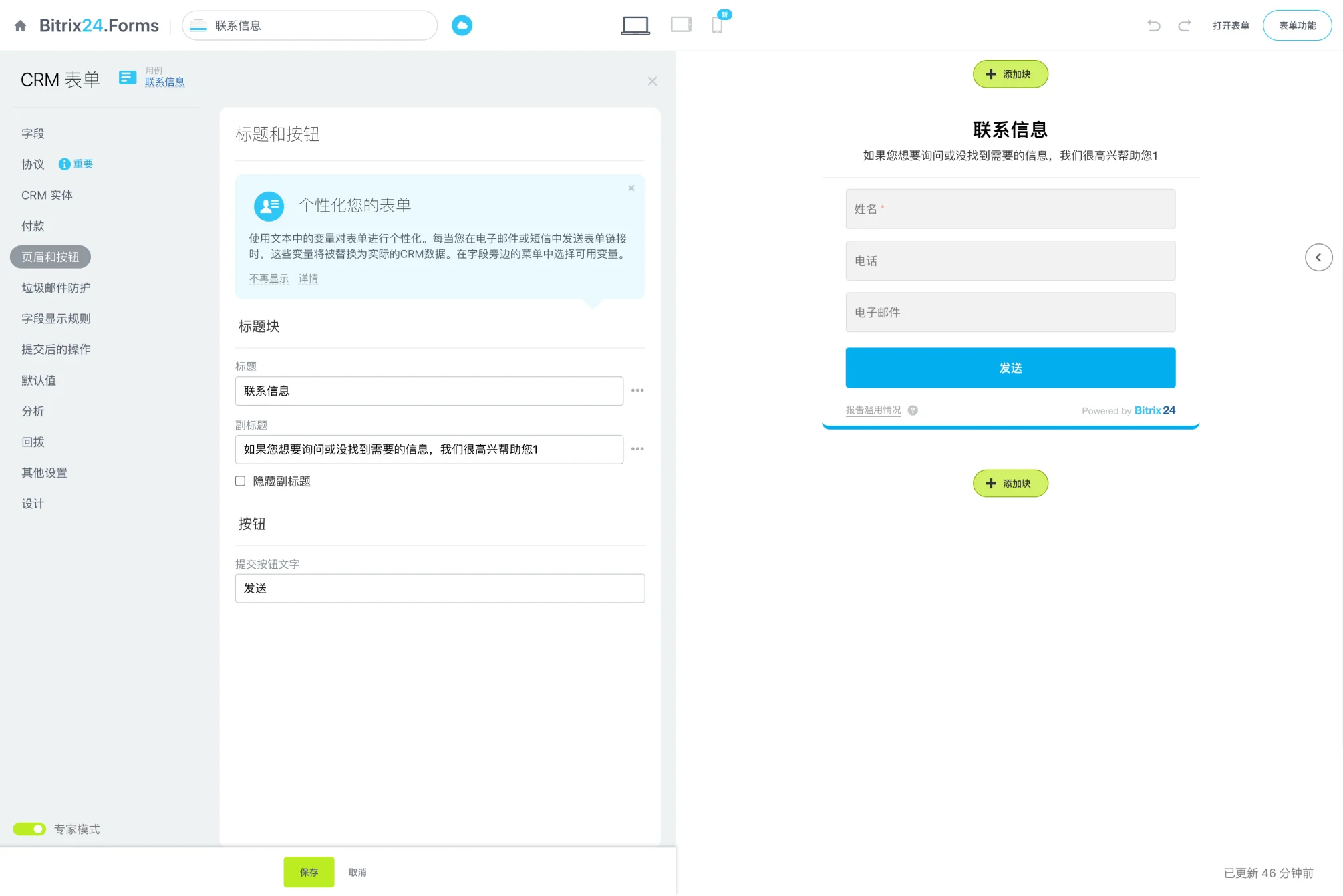Click top 添加块 add block button
The image size is (1343, 896).
1010,74
